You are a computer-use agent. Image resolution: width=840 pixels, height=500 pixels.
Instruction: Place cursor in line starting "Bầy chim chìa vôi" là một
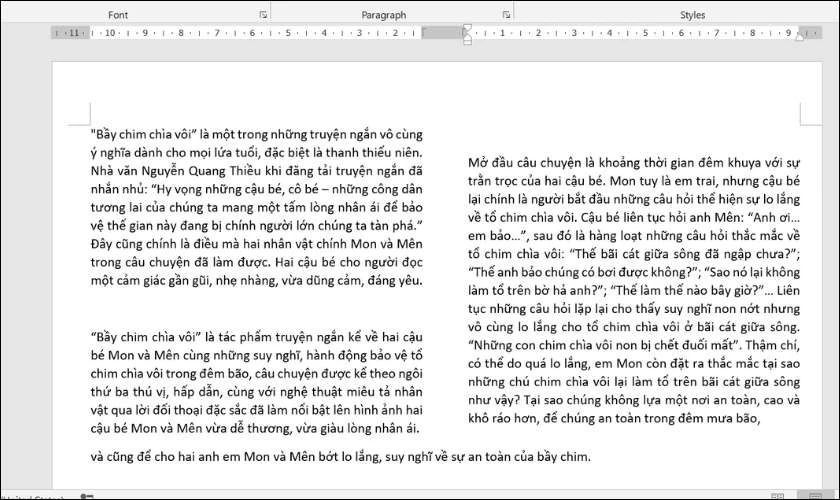click(x=257, y=134)
